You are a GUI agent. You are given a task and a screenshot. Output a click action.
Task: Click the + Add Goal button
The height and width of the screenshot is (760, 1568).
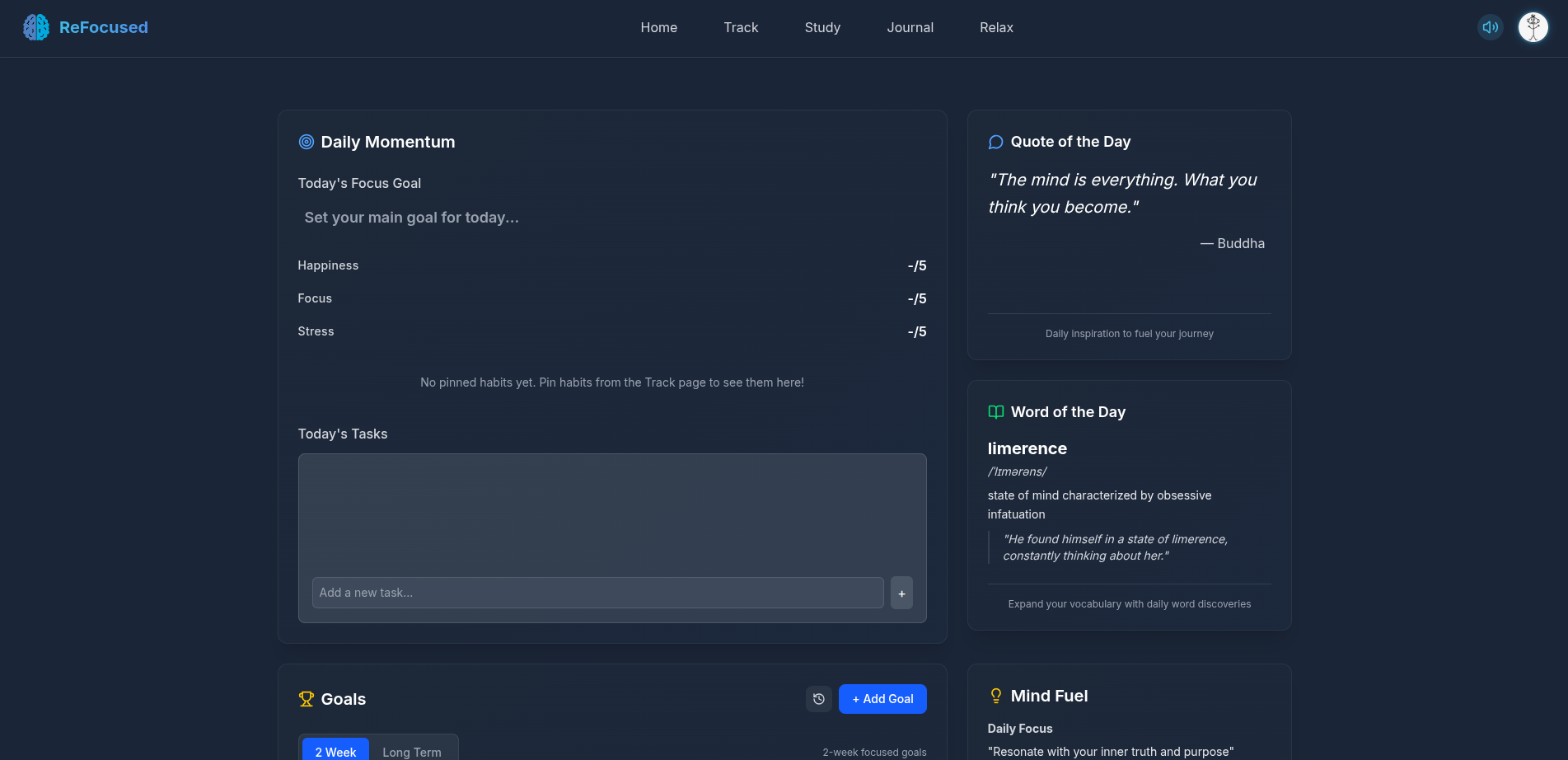tap(882, 698)
